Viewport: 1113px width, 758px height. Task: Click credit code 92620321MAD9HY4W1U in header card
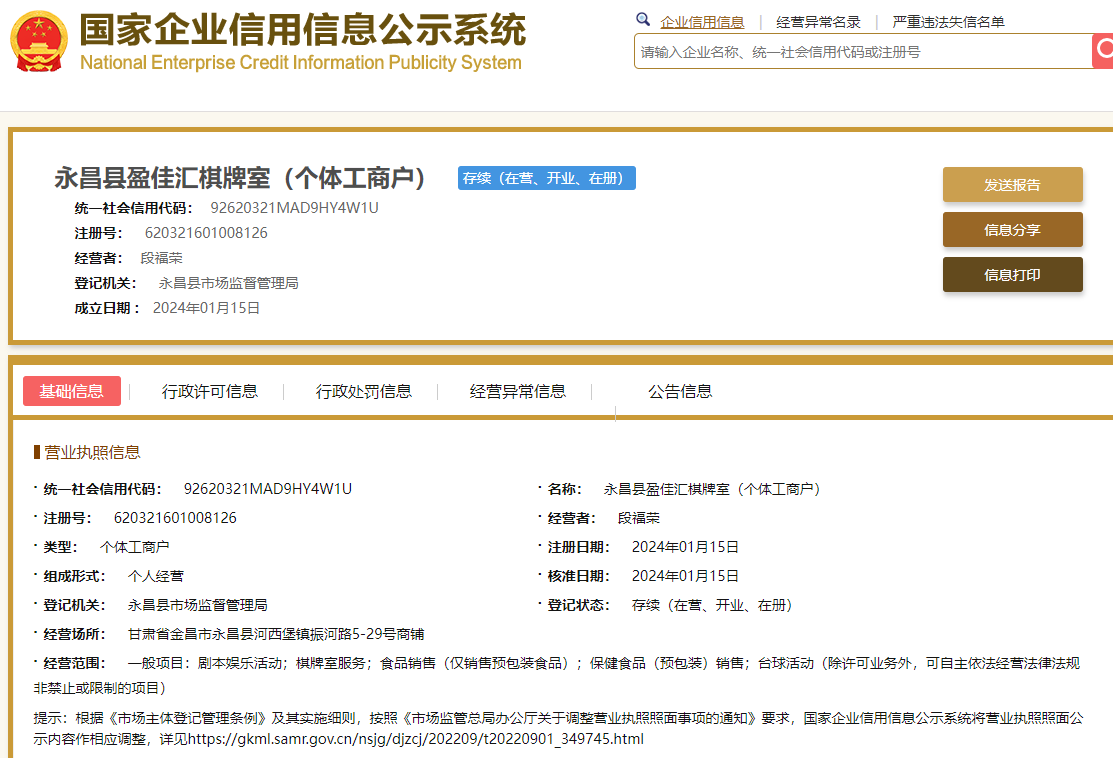(x=295, y=208)
